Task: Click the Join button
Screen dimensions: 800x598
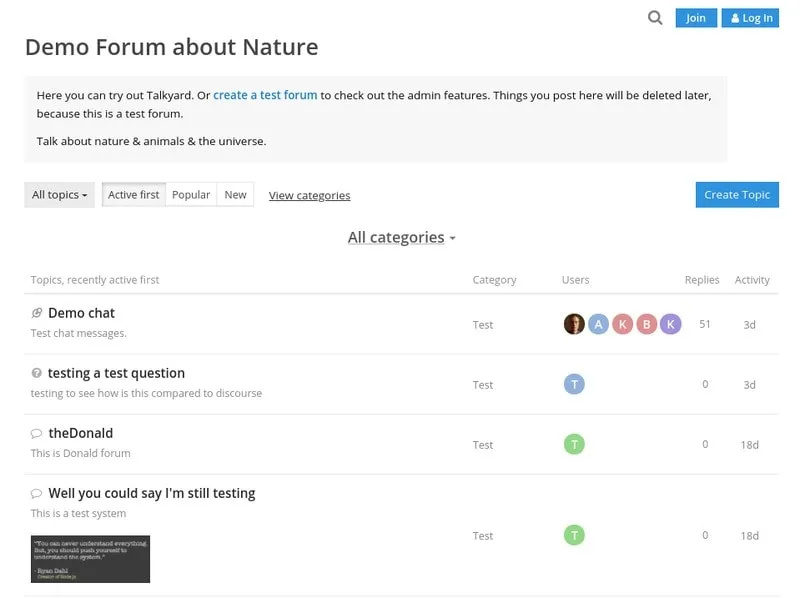Action: click(x=696, y=18)
